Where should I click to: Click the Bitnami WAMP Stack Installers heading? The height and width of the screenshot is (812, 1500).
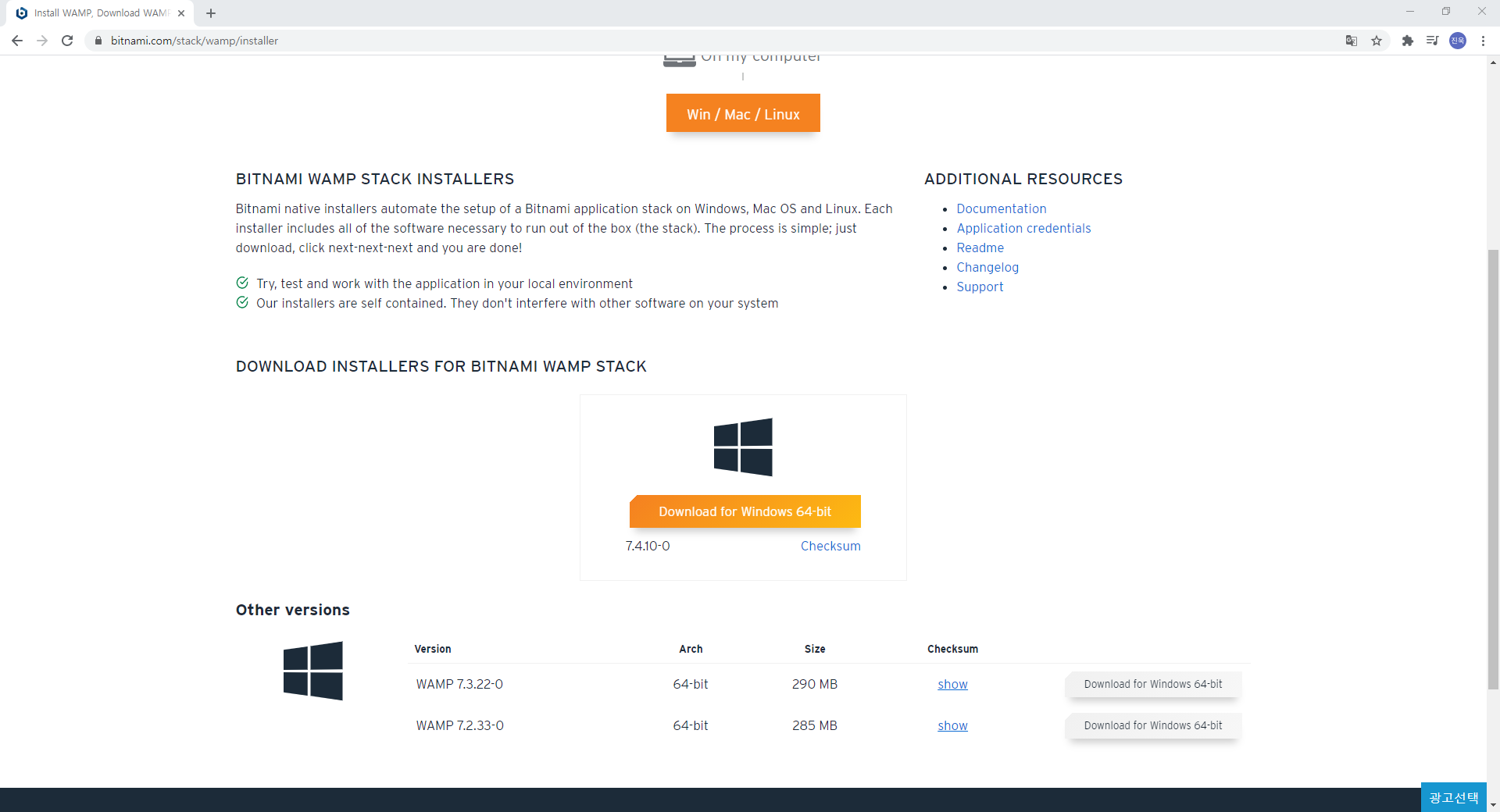[375, 179]
